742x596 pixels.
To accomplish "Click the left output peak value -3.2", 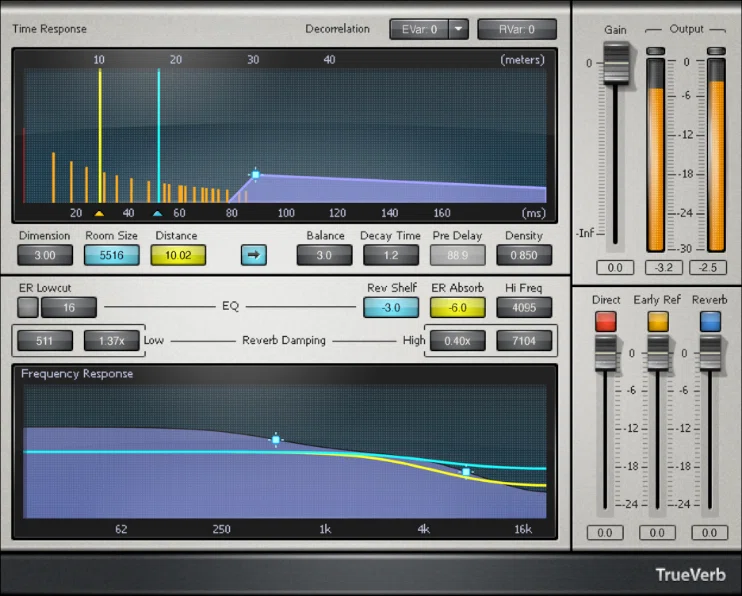I will pos(664,267).
